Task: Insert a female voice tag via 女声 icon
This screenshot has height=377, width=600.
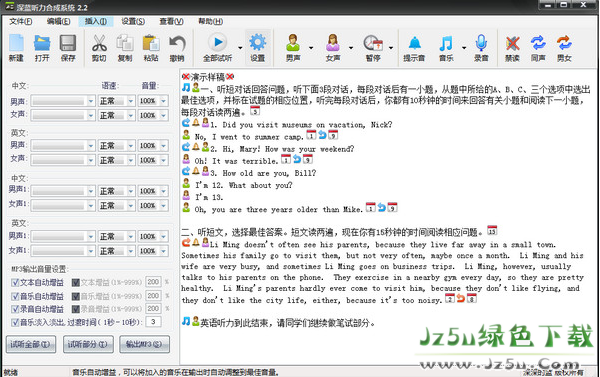Action: [333, 48]
